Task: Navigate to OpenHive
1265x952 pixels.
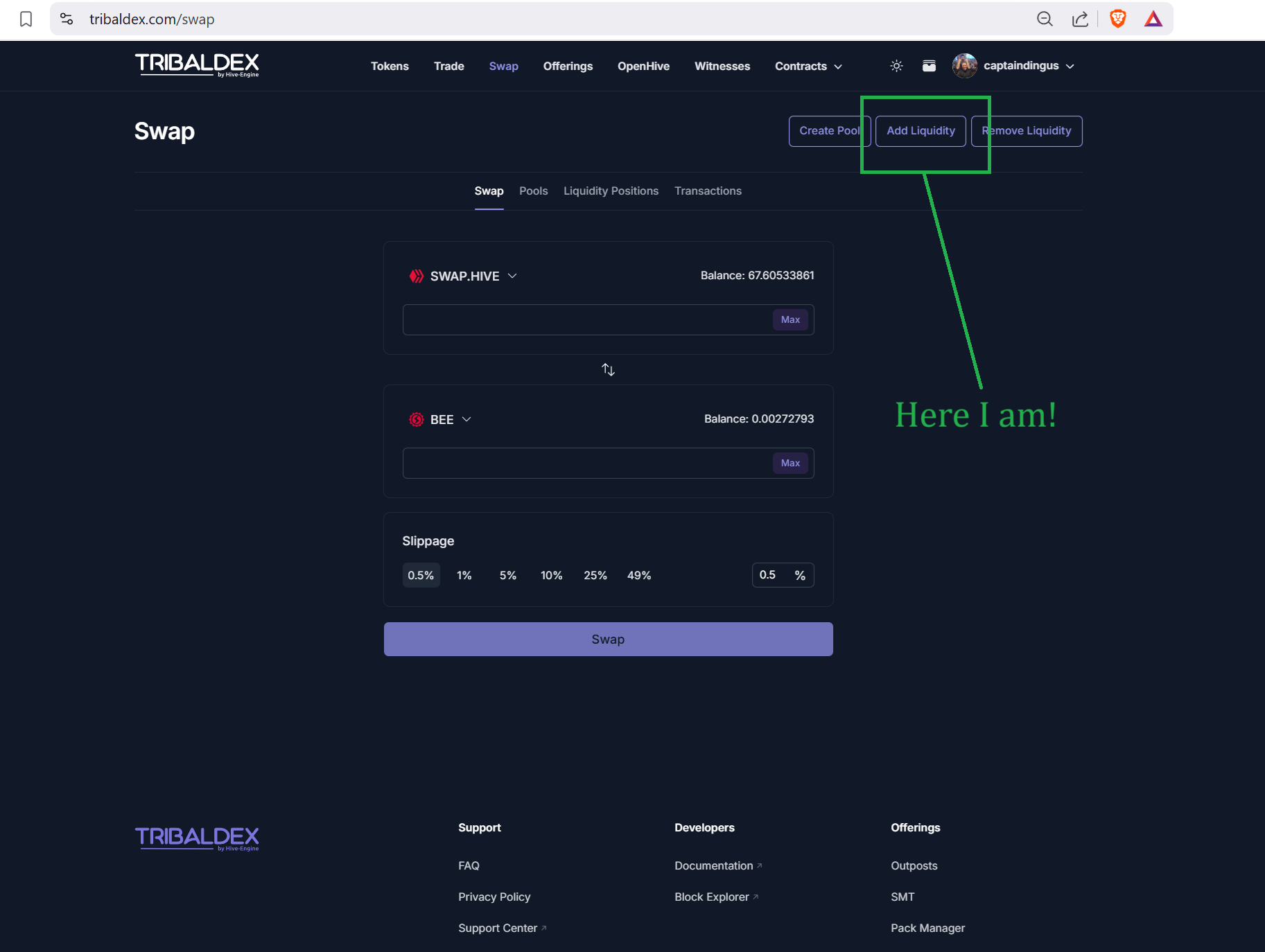Action: 643,66
